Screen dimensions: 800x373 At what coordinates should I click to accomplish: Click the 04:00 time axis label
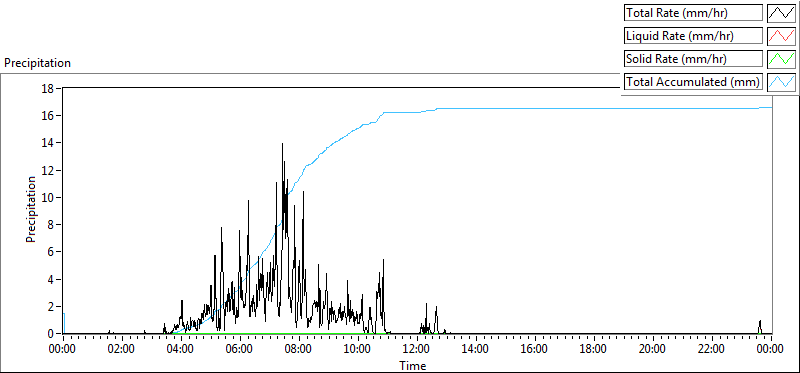click(x=181, y=350)
